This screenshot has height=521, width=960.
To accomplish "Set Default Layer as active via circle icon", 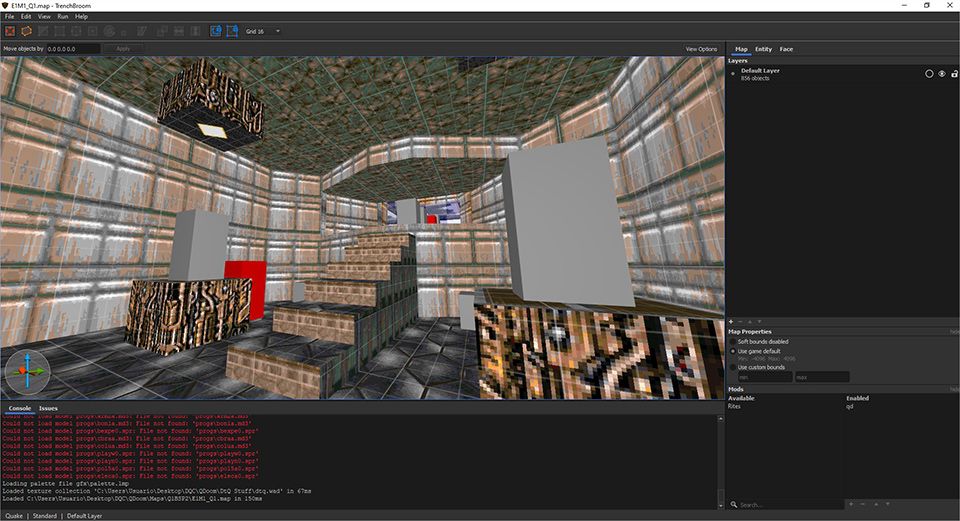I will coord(928,73).
